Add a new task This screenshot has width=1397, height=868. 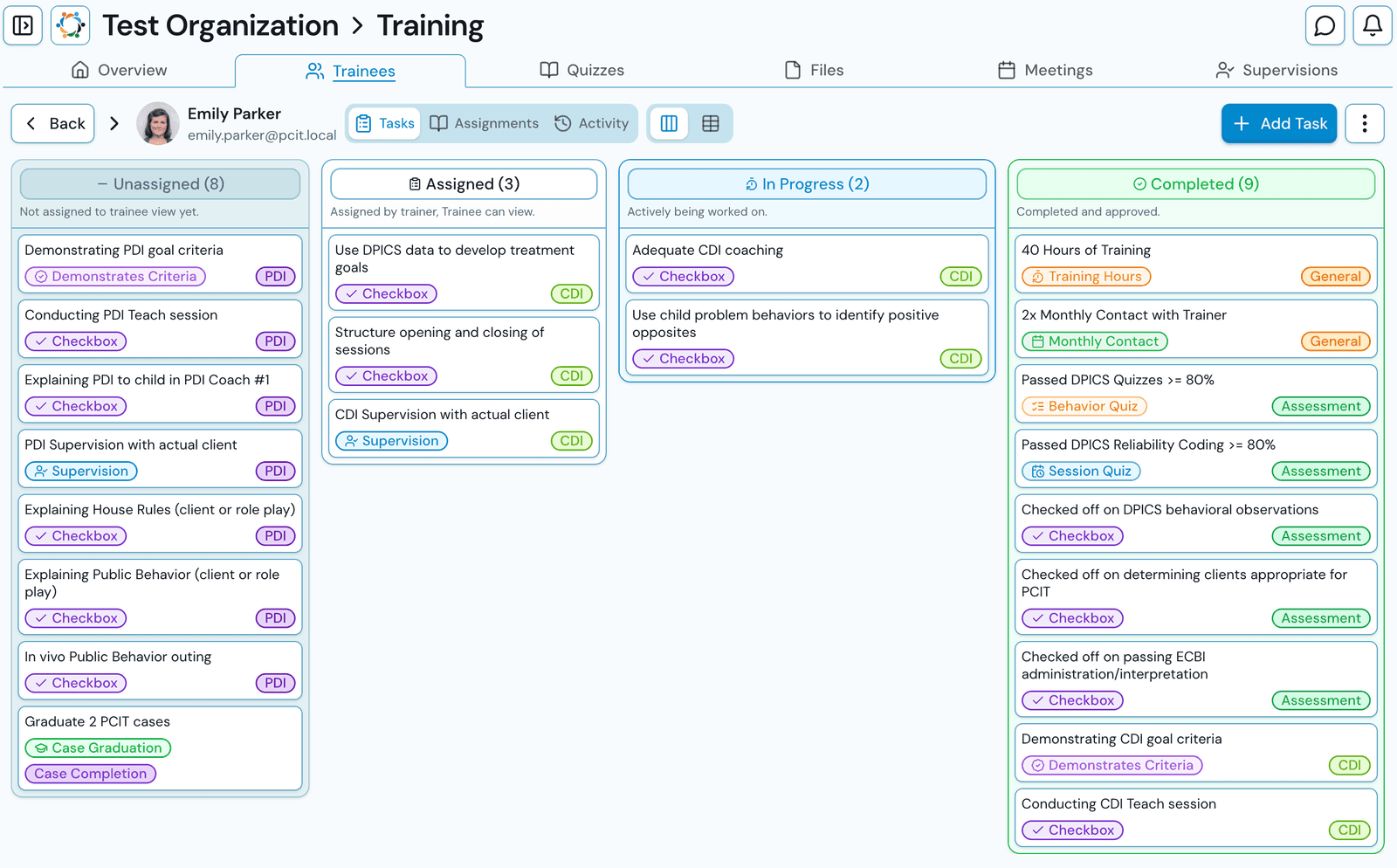(1279, 123)
